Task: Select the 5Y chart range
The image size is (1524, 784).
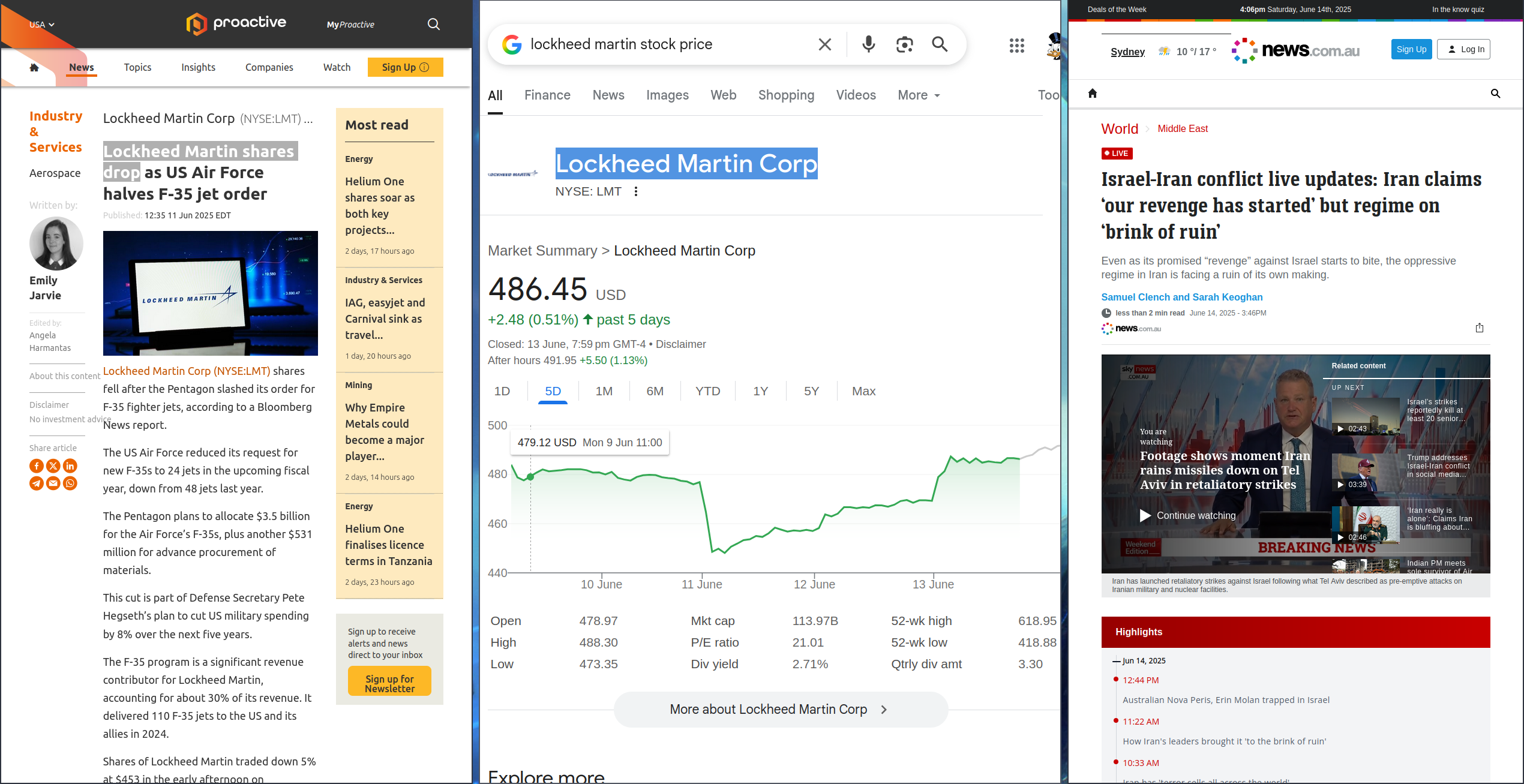Action: pyautogui.click(x=811, y=391)
